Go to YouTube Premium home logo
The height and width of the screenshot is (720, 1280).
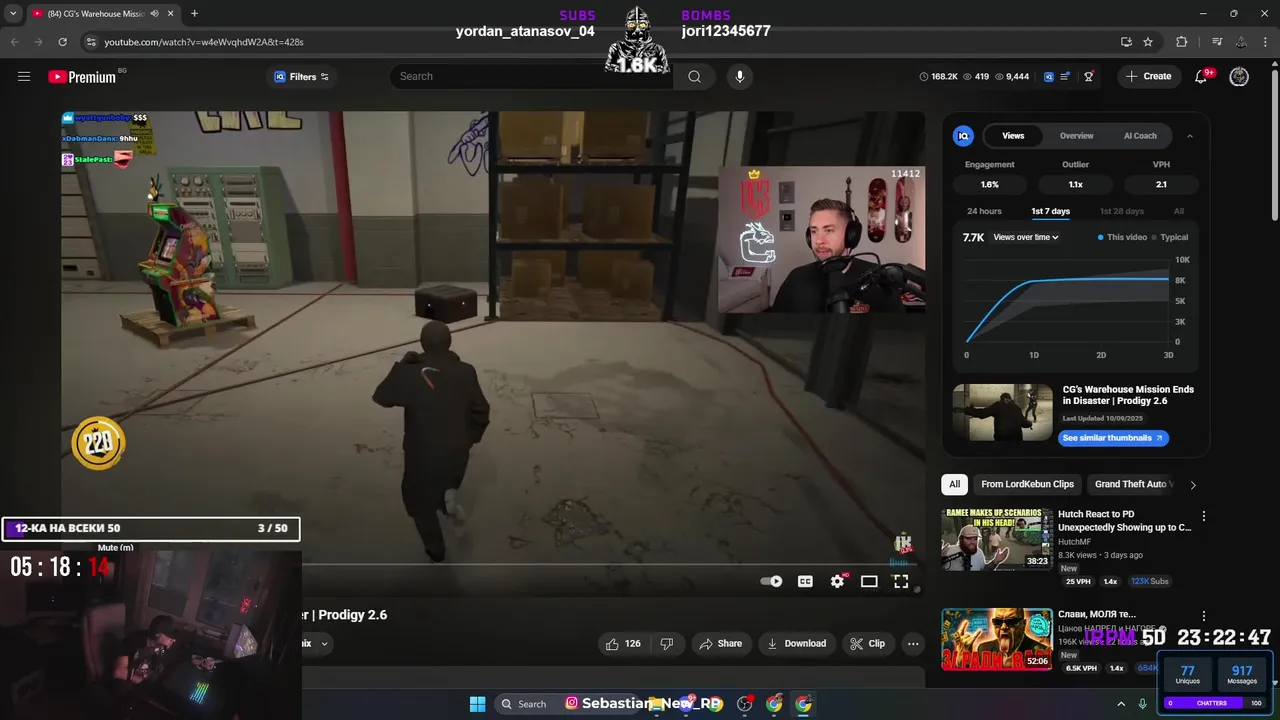(82, 77)
